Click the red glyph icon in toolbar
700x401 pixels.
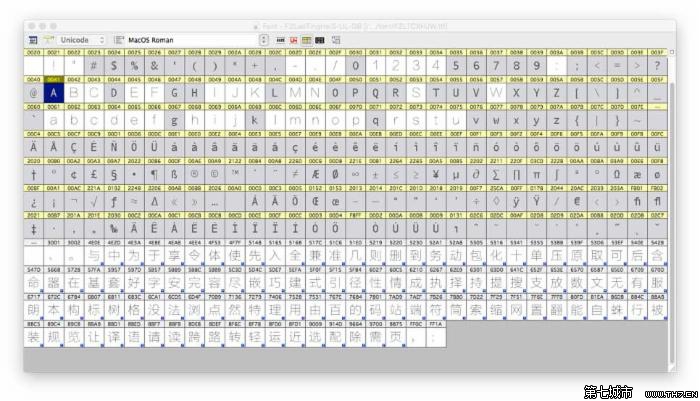tap(294, 40)
